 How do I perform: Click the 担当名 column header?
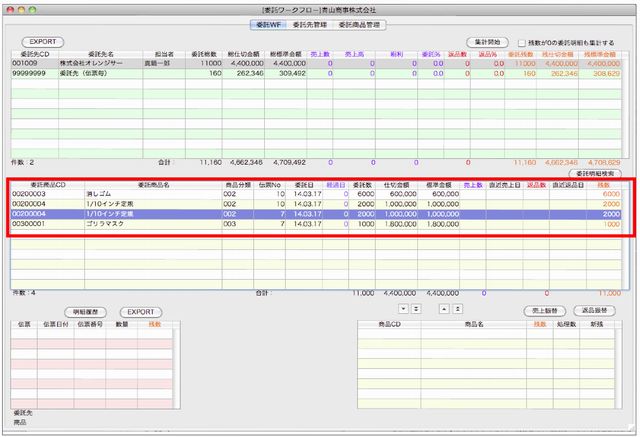[164, 54]
